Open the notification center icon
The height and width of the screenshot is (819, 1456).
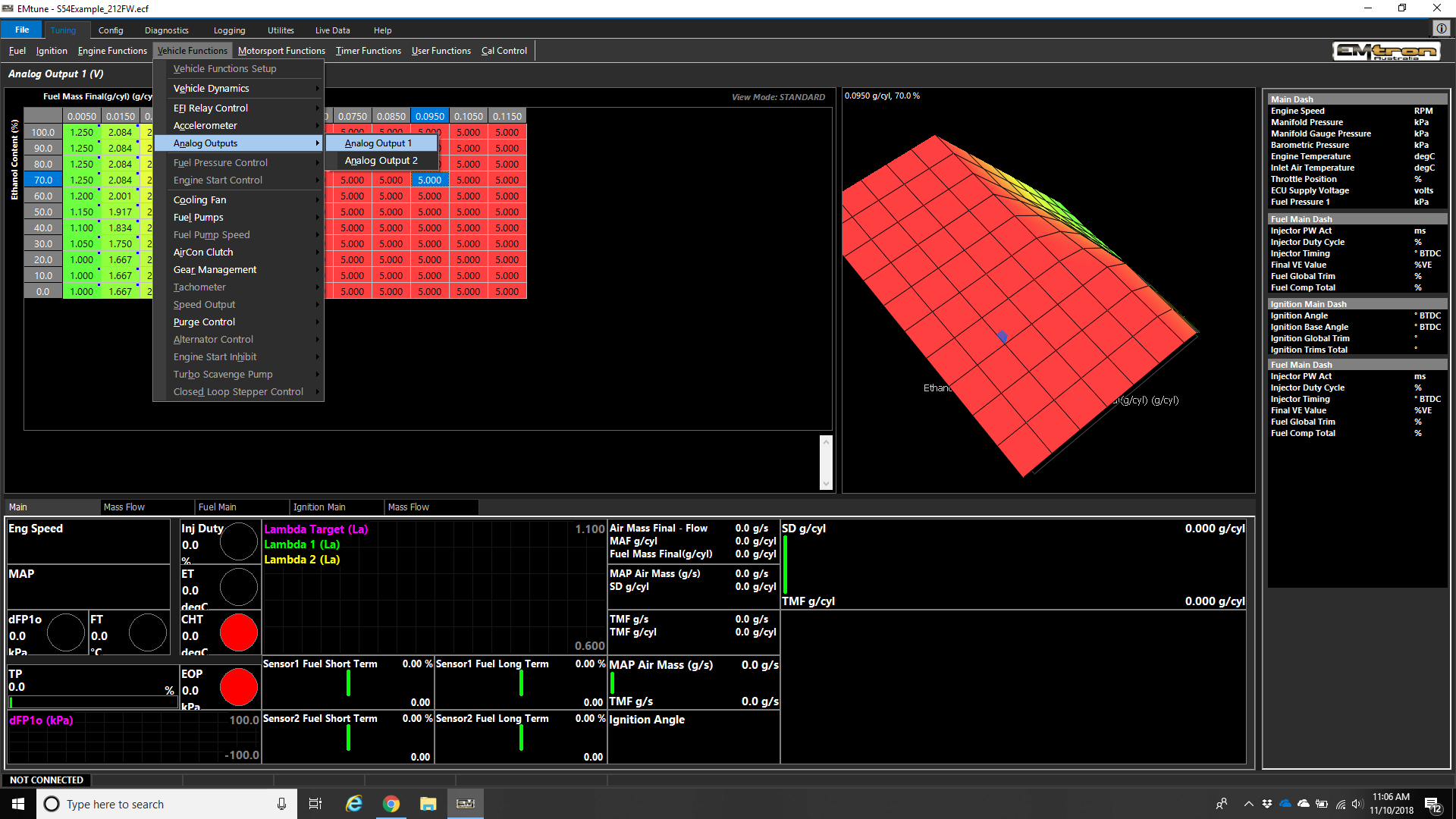click(1433, 805)
